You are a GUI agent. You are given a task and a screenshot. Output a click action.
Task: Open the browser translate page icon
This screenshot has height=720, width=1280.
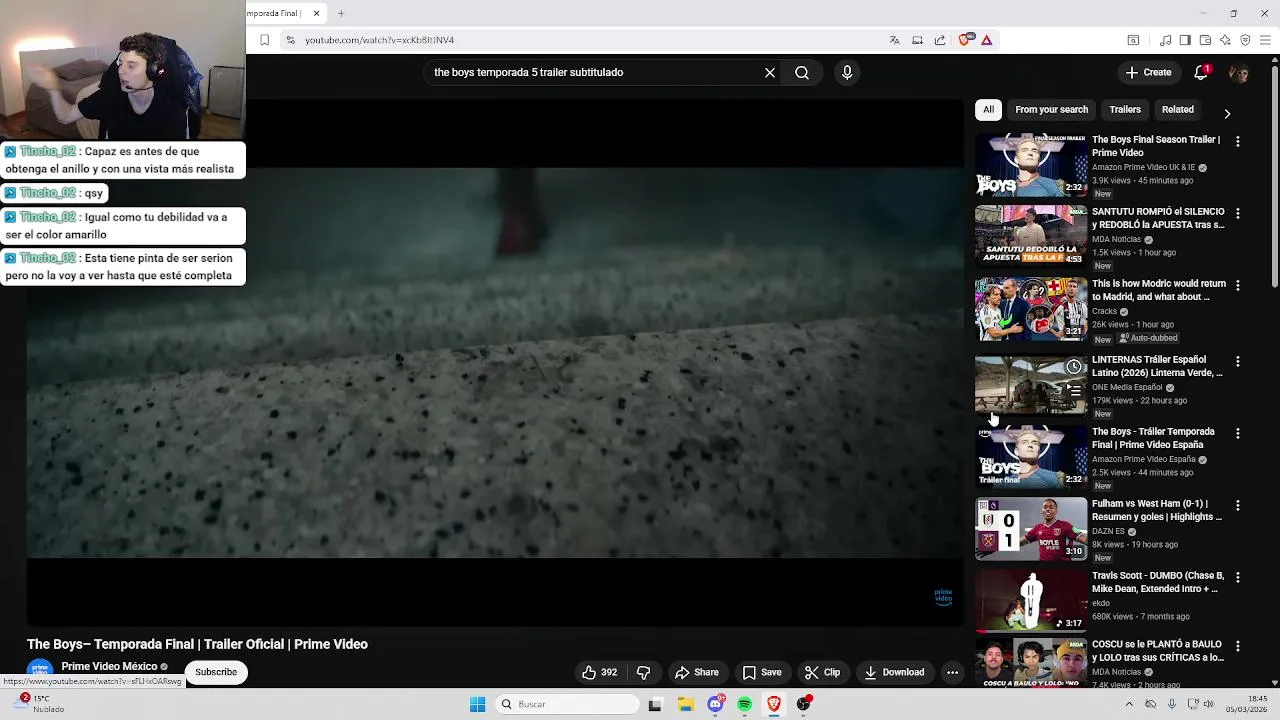894,40
